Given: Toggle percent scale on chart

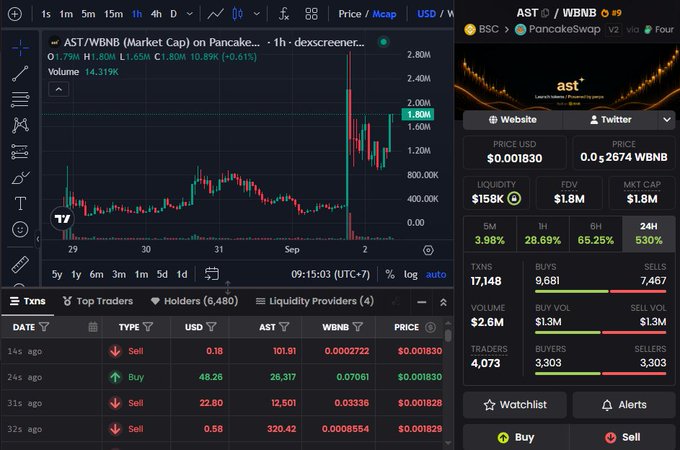Looking at the screenshot, I should tap(390, 274).
